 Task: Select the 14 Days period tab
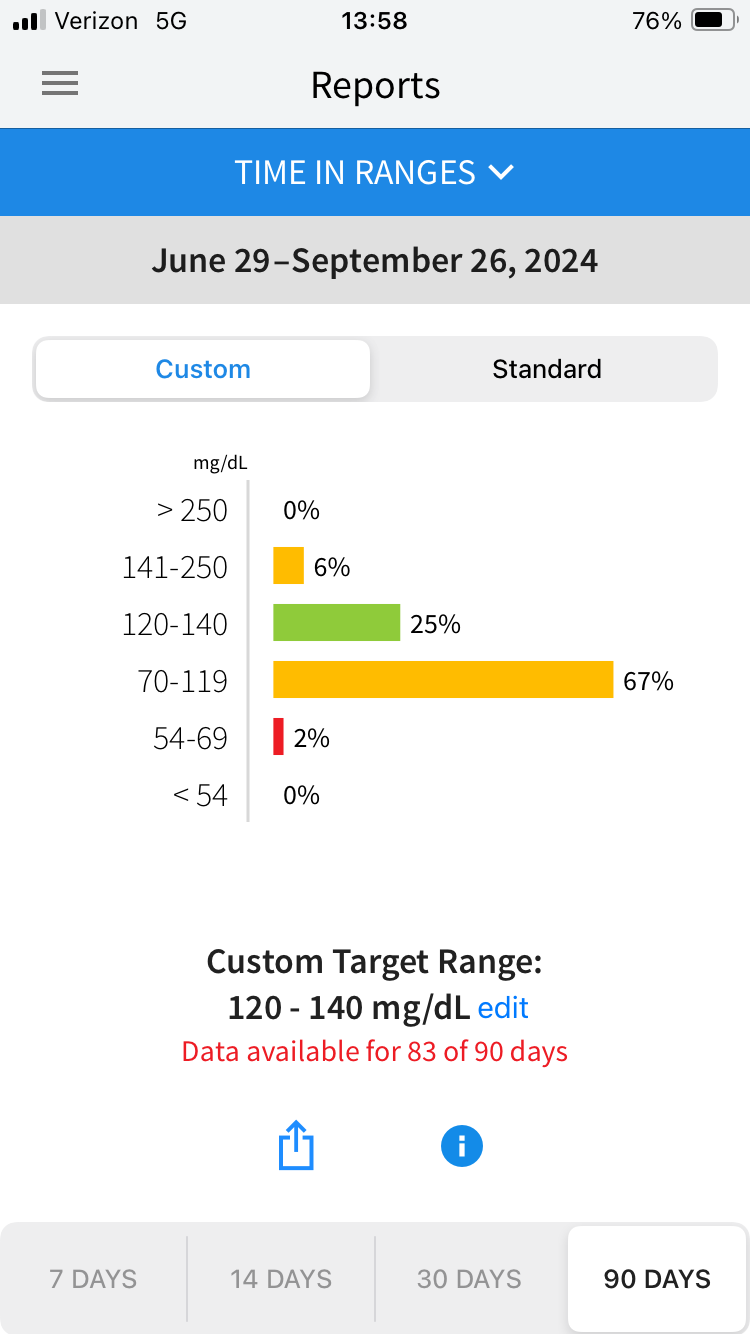click(x=281, y=1279)
